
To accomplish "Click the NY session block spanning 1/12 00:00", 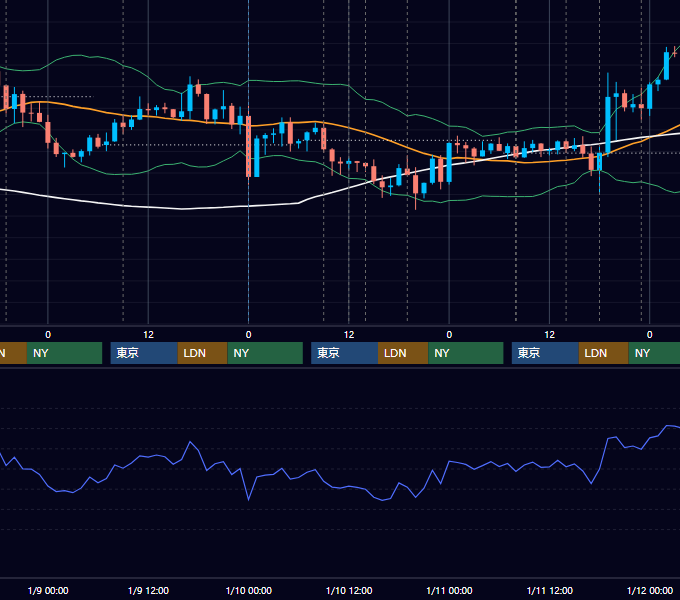I will point(654,353).
